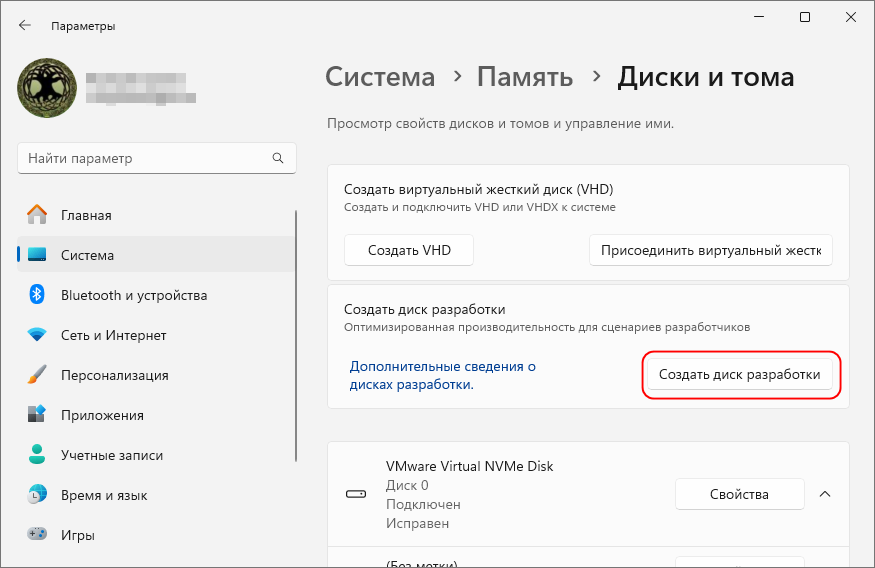Collapse the VMware Virtual NVMe Disk chevron

click(825, 494)
